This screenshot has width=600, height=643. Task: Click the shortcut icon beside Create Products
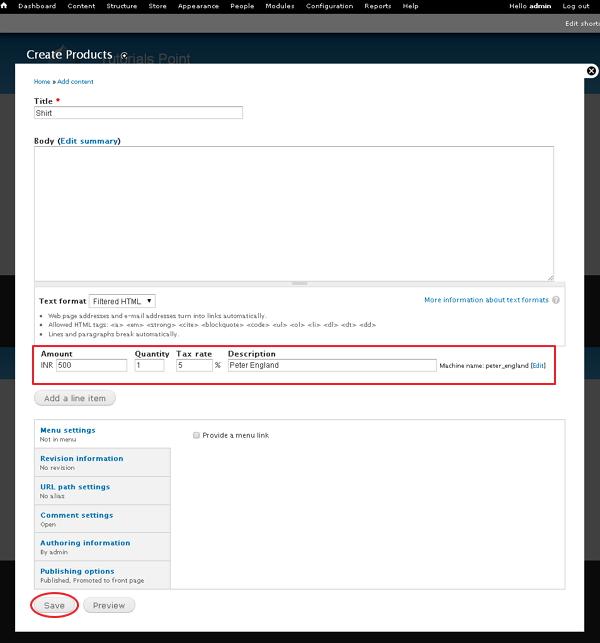point(124,55)
